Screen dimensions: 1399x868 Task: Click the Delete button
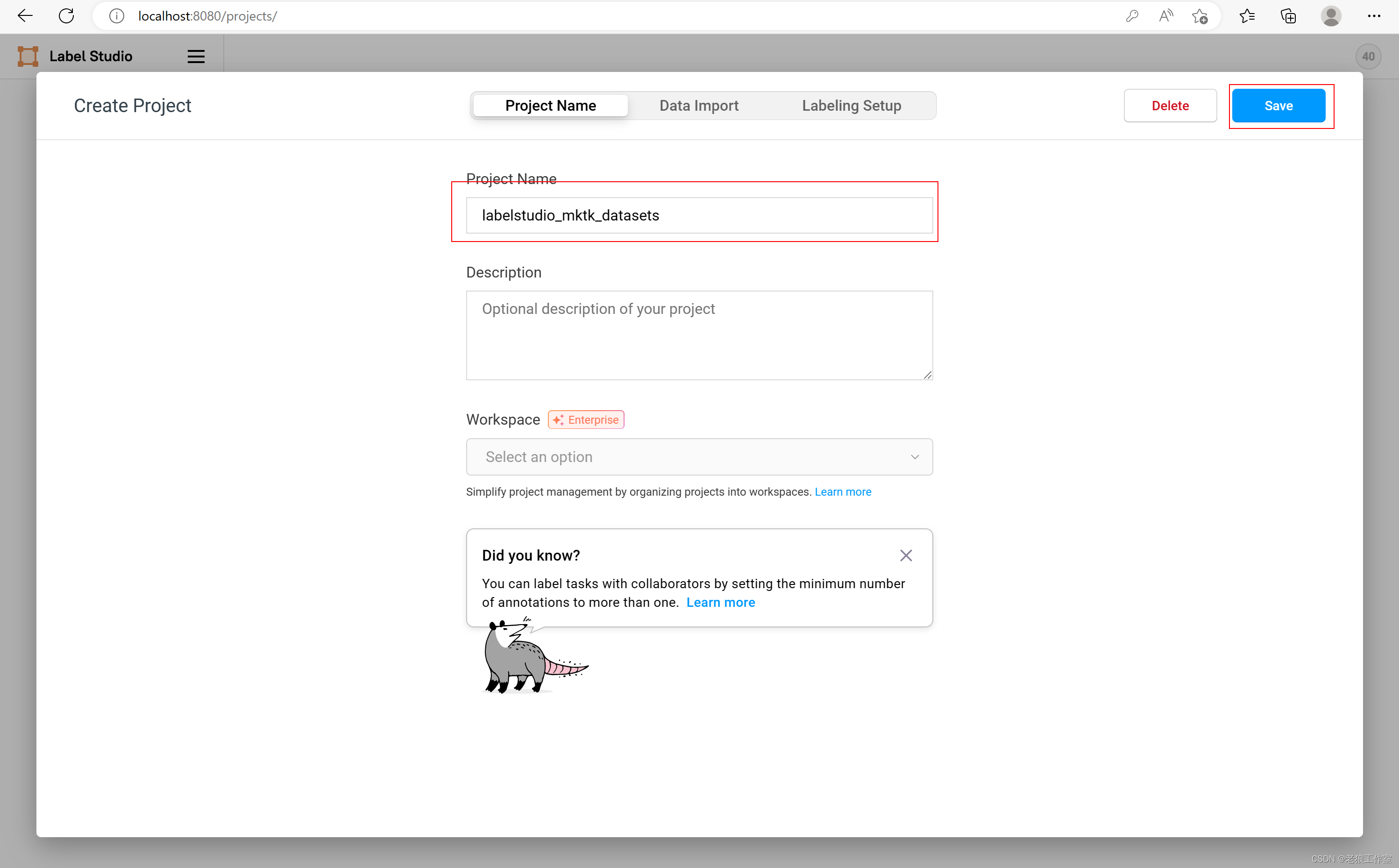(x=1170, y=106)
